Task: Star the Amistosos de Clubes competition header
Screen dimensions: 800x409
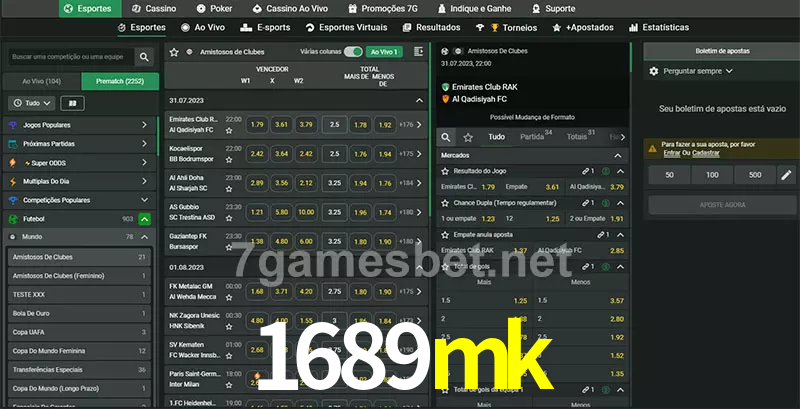Action: (x=174, y=51)
